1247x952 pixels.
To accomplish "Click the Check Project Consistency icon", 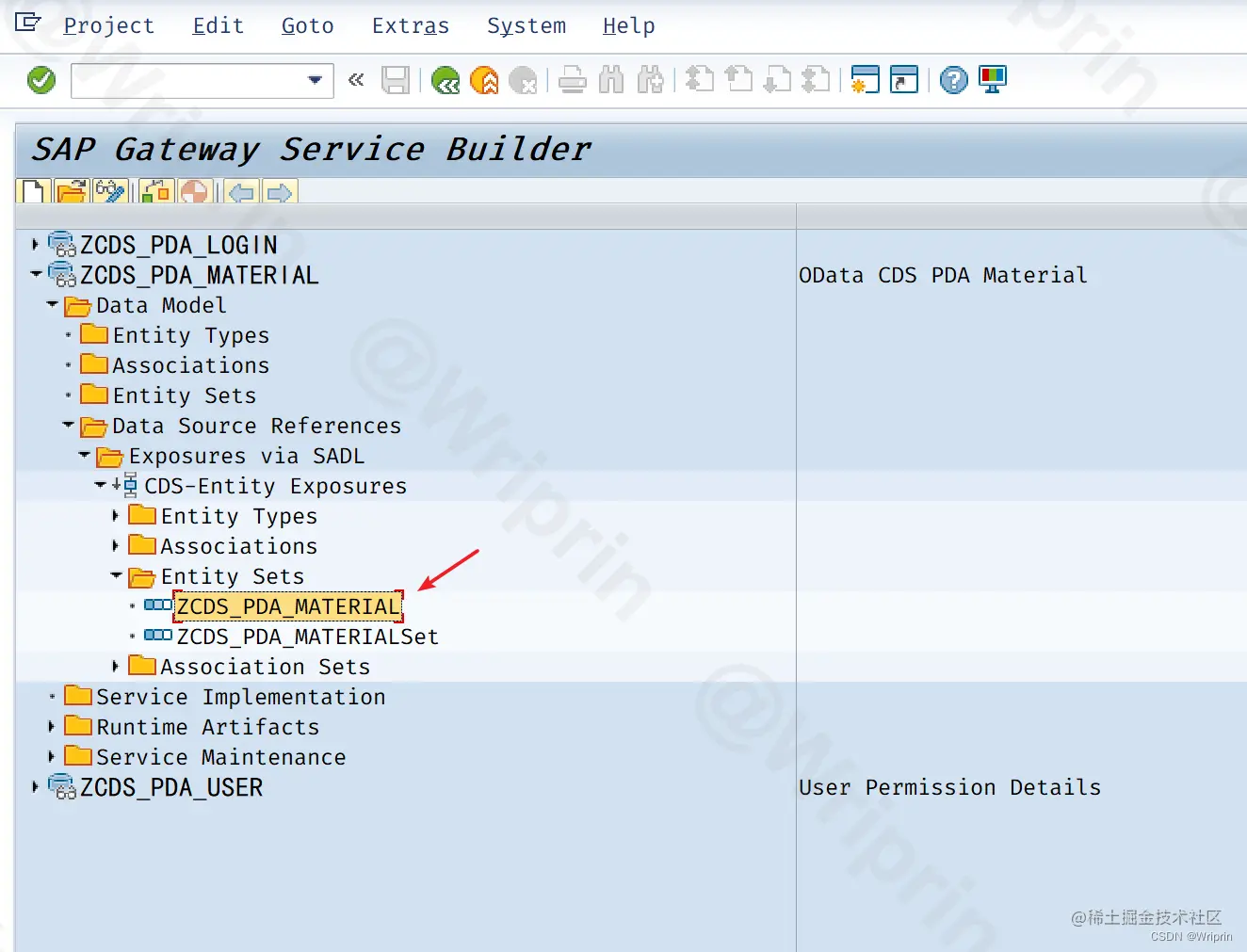I will (157, 192).
